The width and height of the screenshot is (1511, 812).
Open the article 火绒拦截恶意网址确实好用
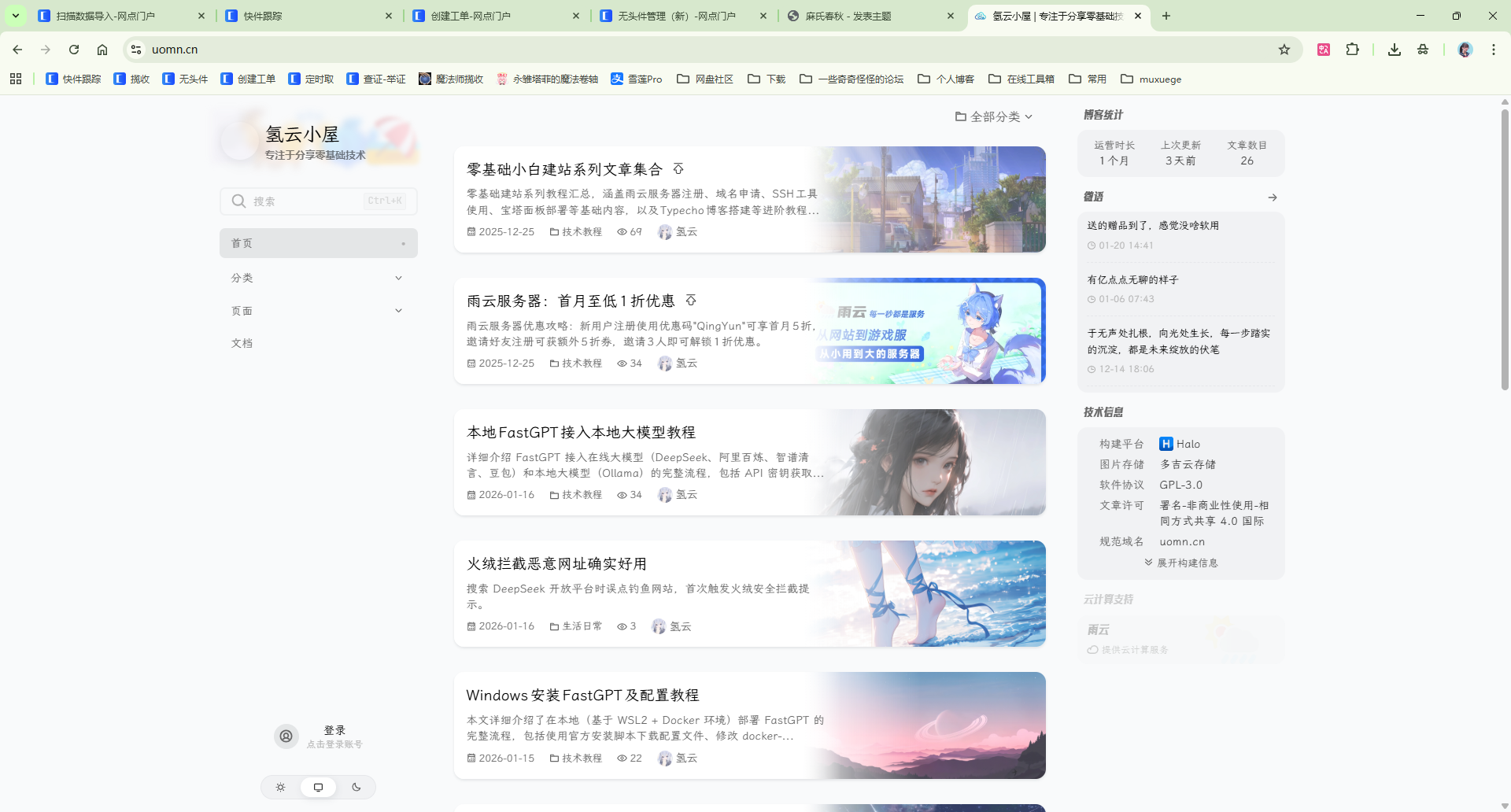point(556,563)
